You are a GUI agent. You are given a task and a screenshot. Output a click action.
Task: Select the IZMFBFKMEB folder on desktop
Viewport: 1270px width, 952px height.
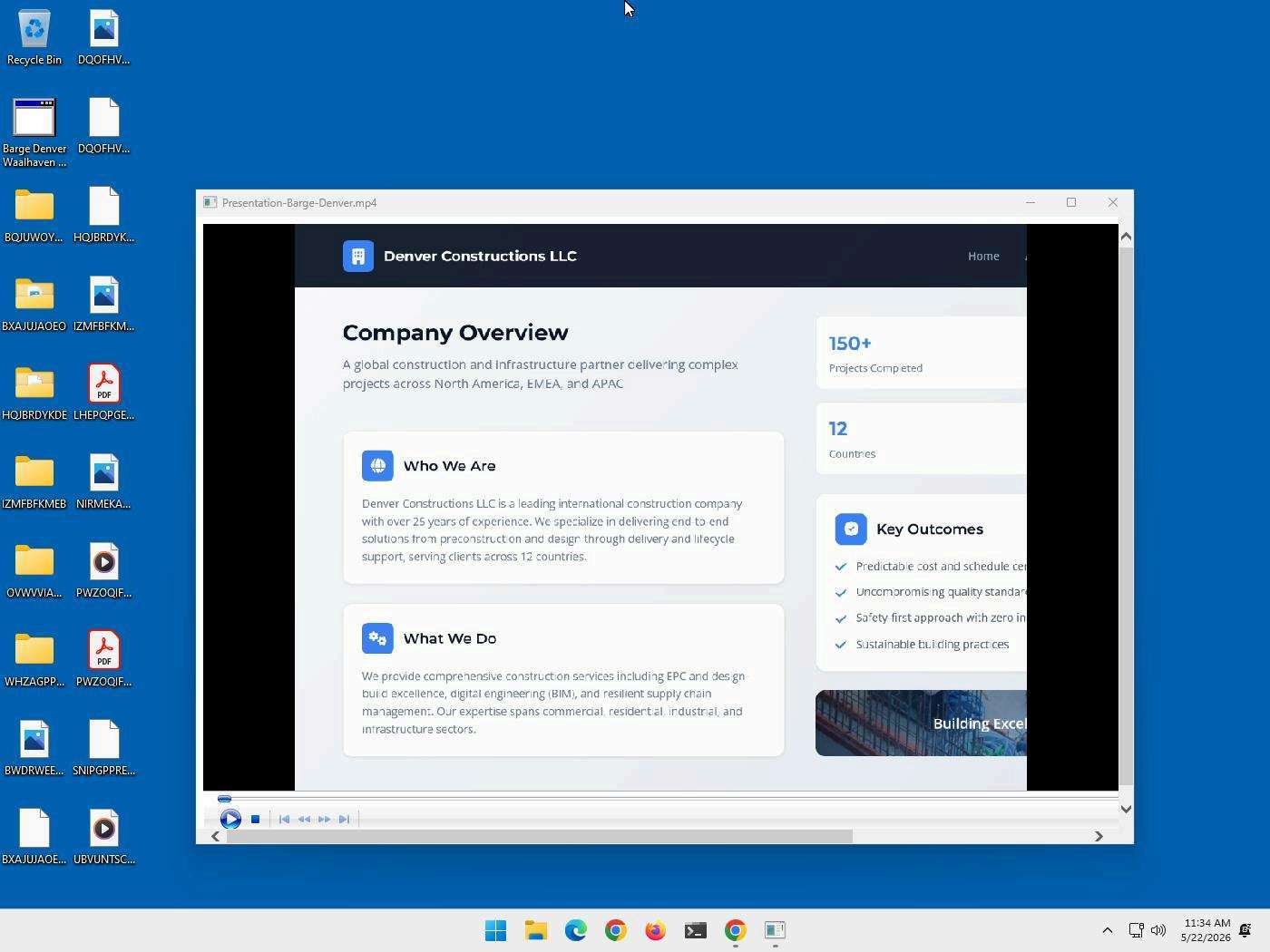pos(34,482)
